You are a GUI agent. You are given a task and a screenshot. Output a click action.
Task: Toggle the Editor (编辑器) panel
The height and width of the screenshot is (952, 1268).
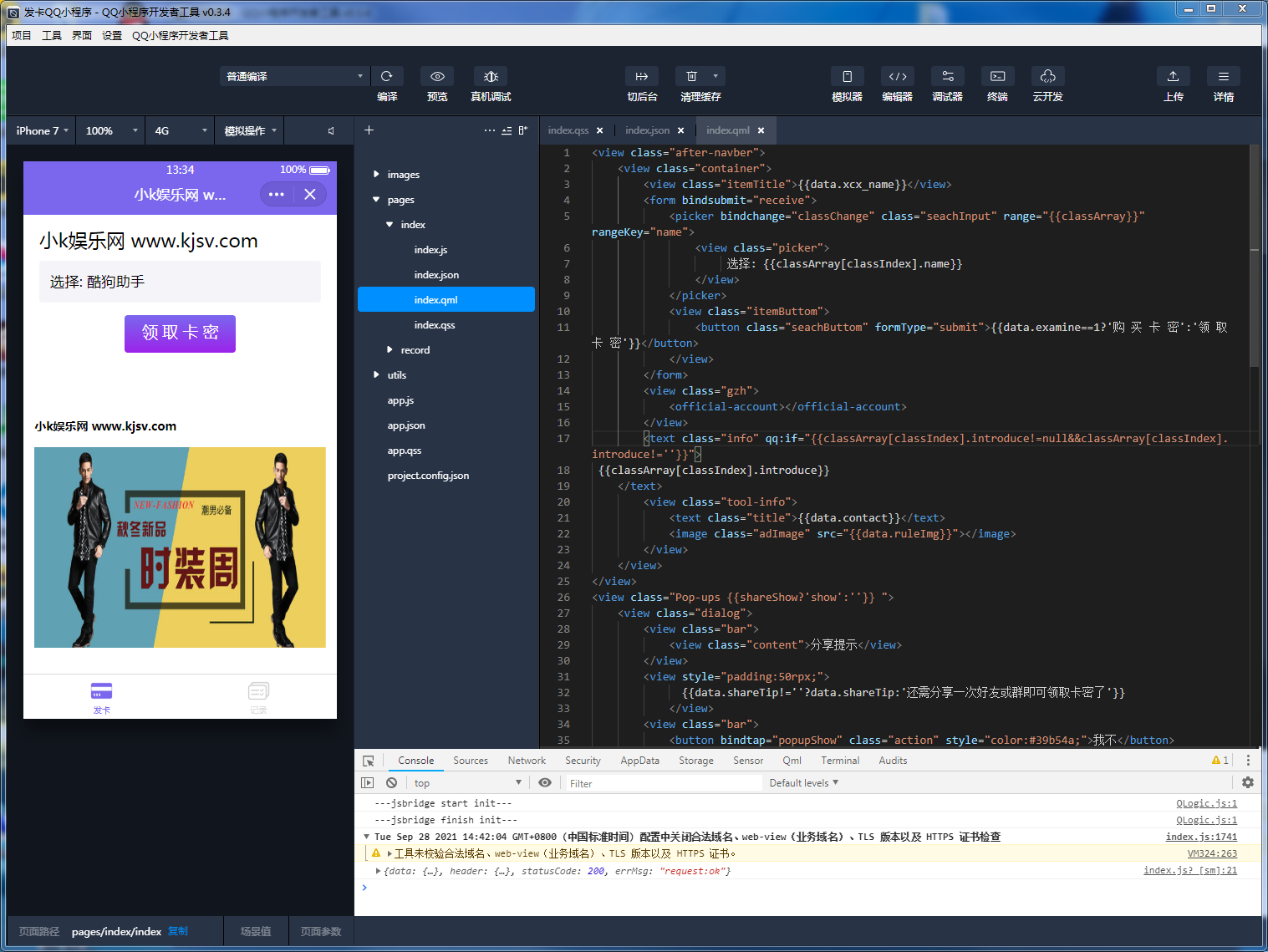(x=897, y=76)
